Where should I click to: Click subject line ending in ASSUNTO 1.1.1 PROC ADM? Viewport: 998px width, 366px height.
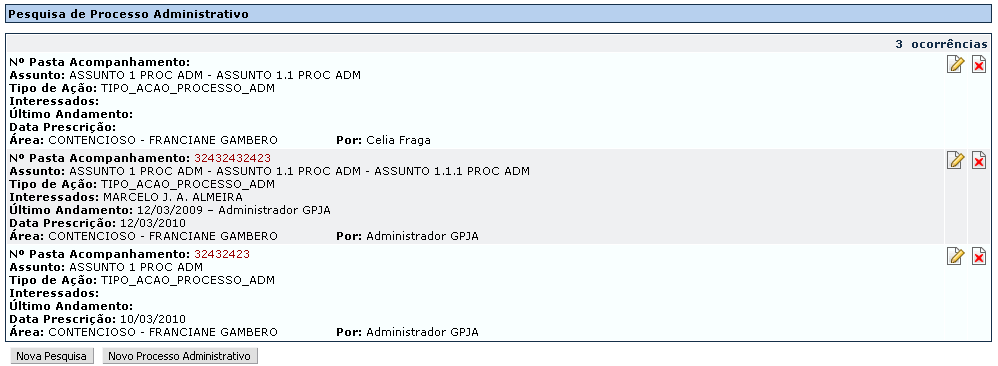click(x=299, y=171)
